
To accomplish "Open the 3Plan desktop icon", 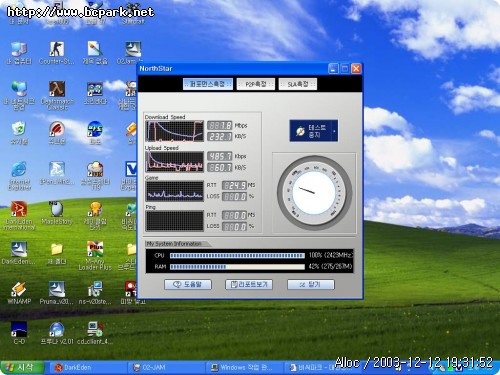I will 57,173.
